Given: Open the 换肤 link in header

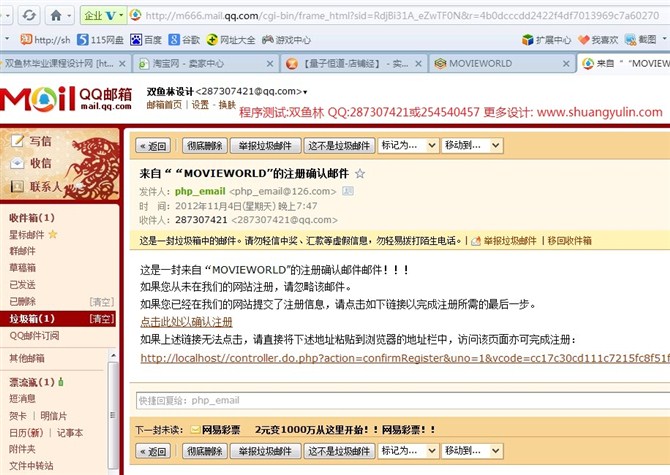Looking at the screenshot, I should click(x=227, y=105).
